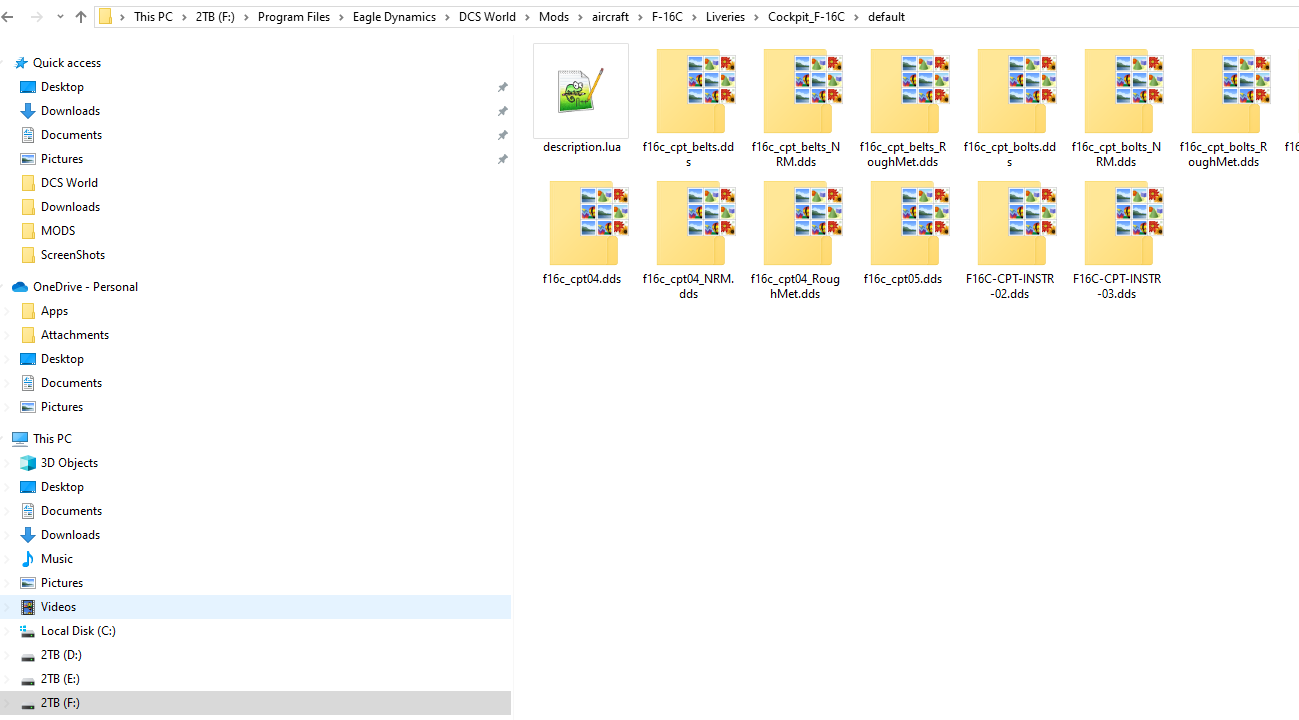Click the Apps folder label under OneDrive
1299x720 pixels.
click(54, 311)
